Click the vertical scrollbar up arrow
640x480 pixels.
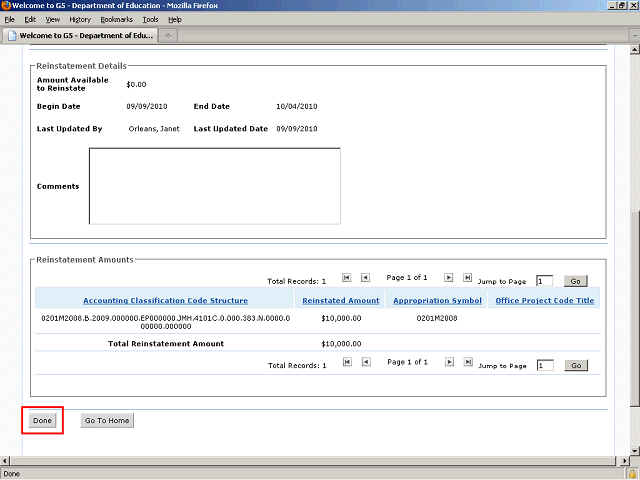pos(634,50)
